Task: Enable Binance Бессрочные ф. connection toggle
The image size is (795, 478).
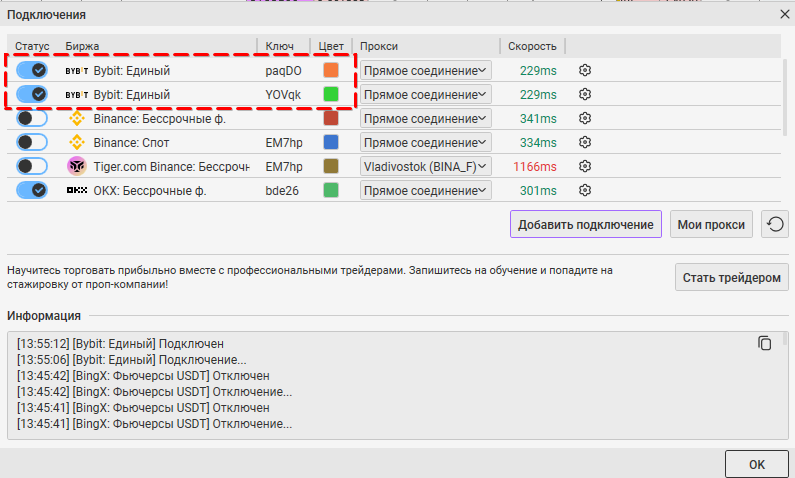Action: [x=32, y=118]
